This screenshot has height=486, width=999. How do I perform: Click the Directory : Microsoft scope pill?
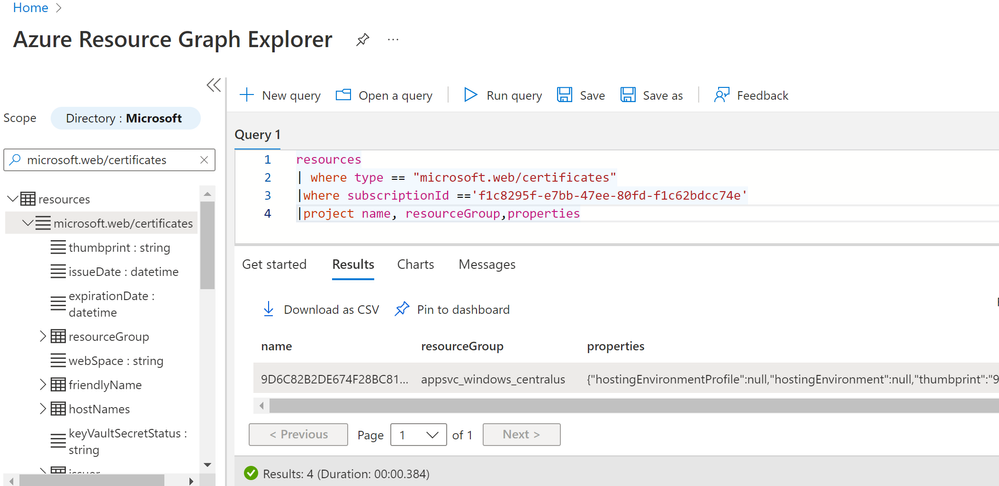(126, 118)
